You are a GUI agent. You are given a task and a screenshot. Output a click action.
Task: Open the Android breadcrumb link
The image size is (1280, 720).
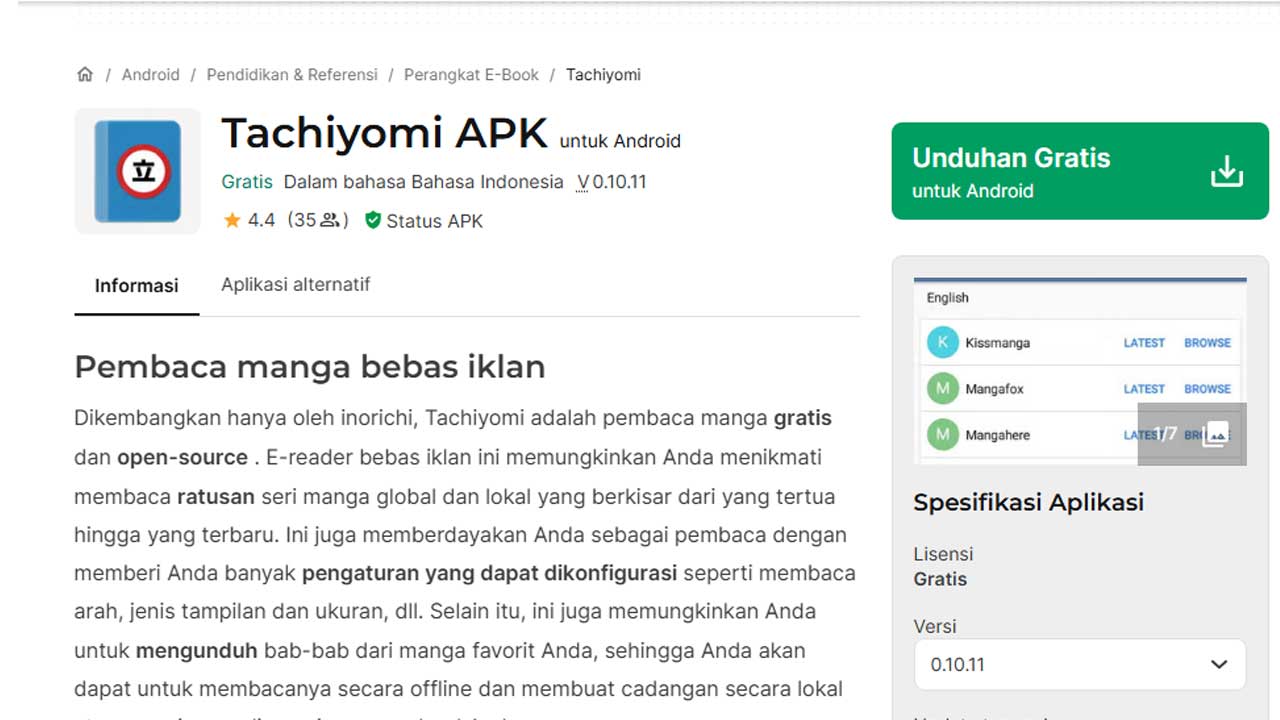[x=151, y=75]
